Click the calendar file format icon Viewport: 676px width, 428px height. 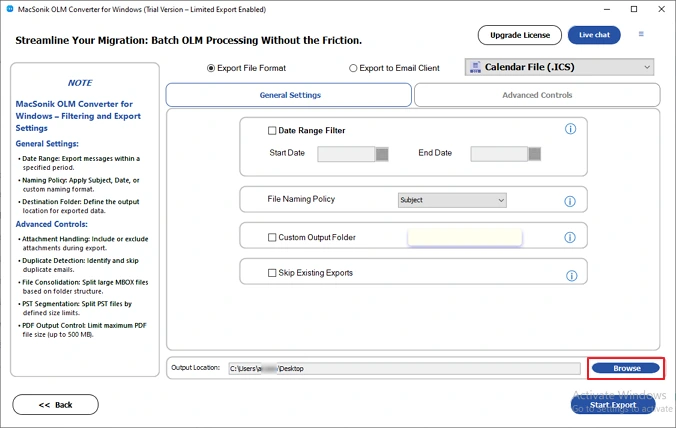(475, 67)
